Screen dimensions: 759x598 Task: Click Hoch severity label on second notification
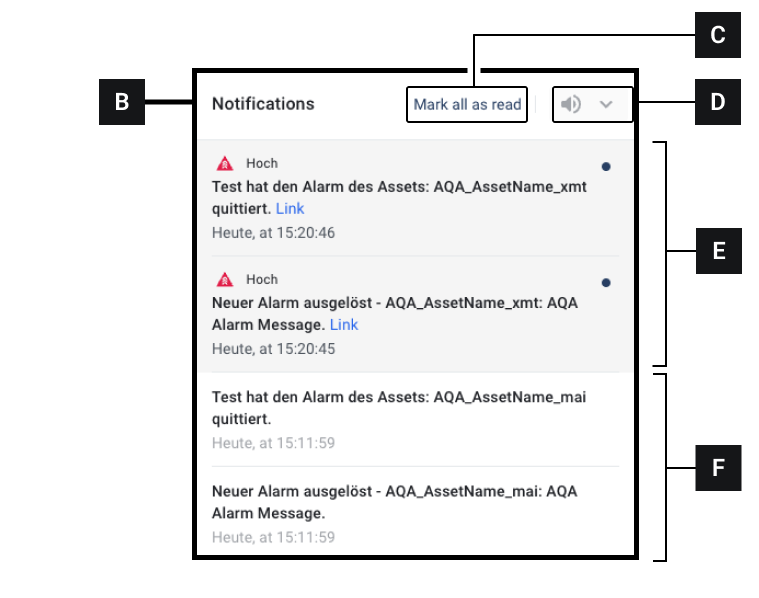click(x=262, y=280)
